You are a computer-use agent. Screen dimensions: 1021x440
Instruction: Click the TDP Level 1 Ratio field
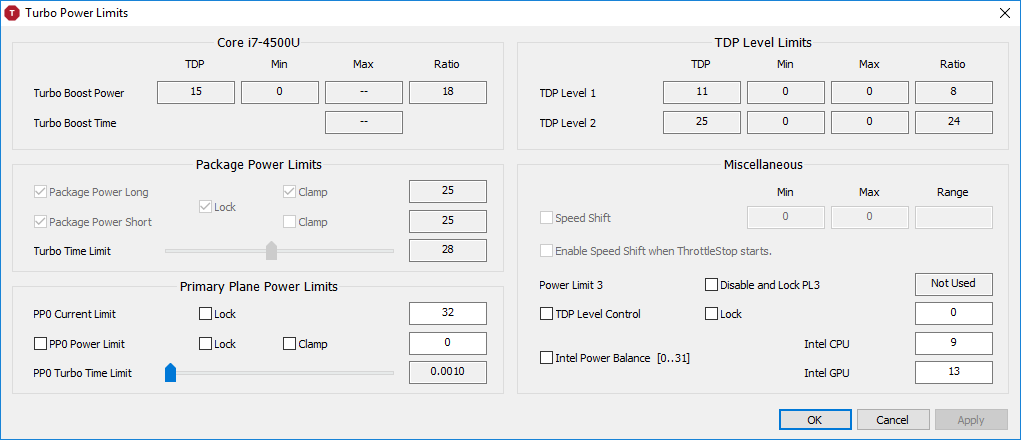click(954, 92)
